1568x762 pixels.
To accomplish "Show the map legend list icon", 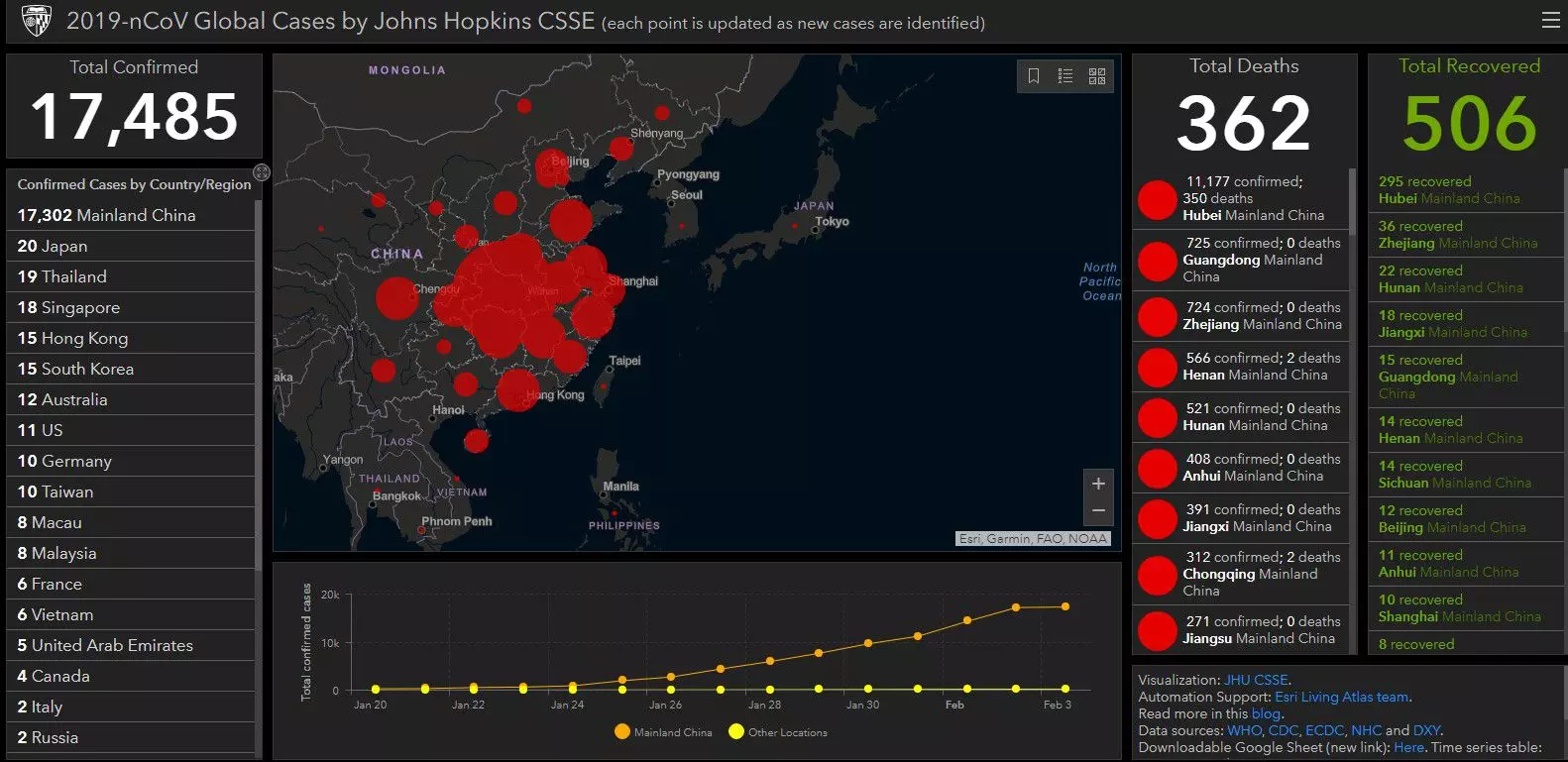I will click(x=1065, y=76).
